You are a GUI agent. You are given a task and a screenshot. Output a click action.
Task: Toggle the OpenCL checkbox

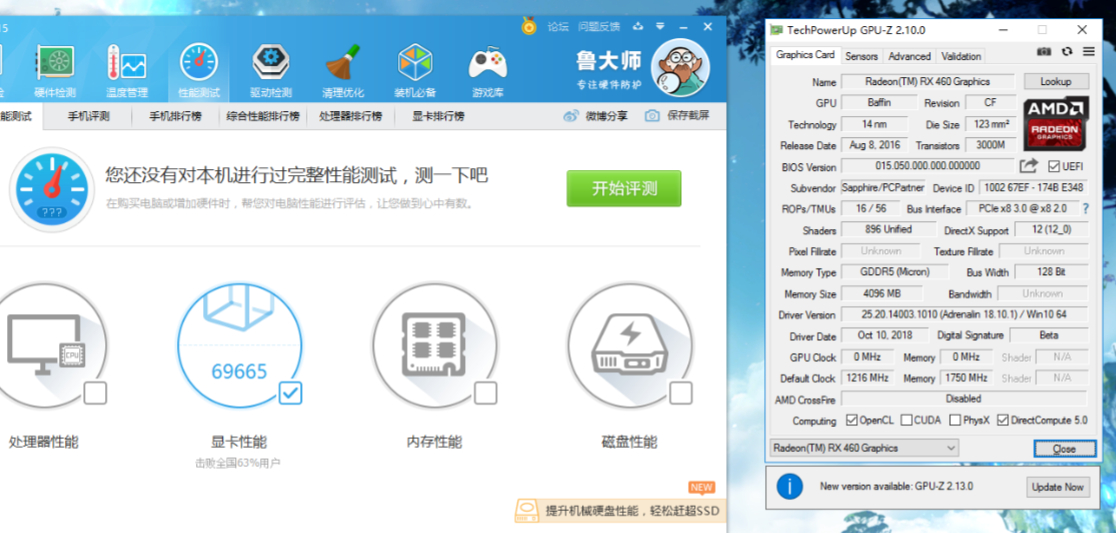[x=851, y=421]
